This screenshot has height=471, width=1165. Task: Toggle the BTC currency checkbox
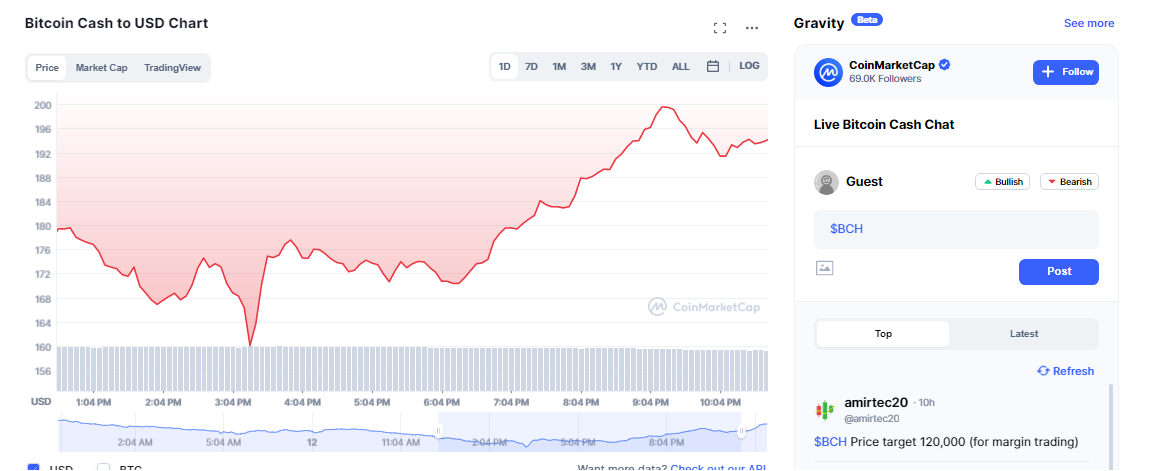(104, 468)
